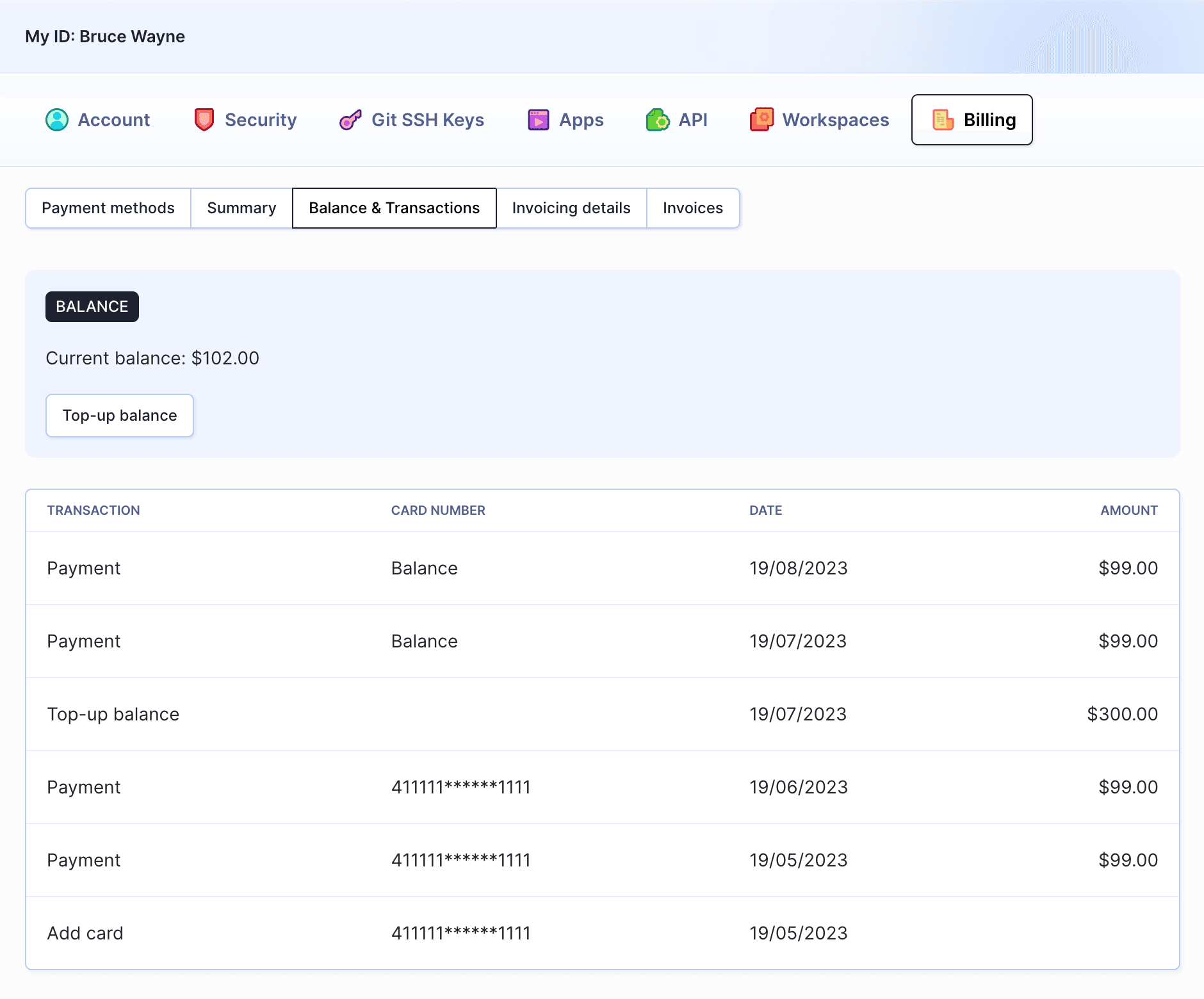Image resolution: width=1204 pixels, height=999 pixels.
Task: Click the Billing document icon
Action: 943,120
